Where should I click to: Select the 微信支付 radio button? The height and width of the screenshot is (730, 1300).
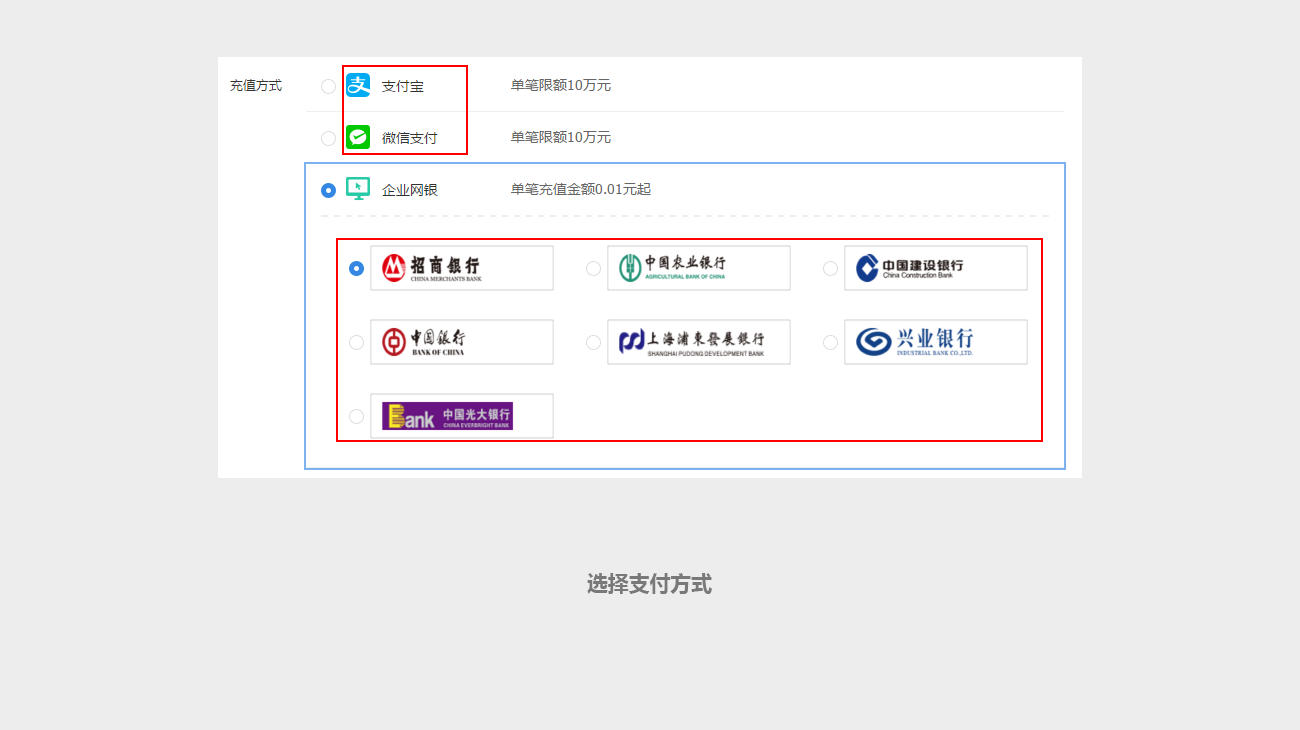coord(328,138)
